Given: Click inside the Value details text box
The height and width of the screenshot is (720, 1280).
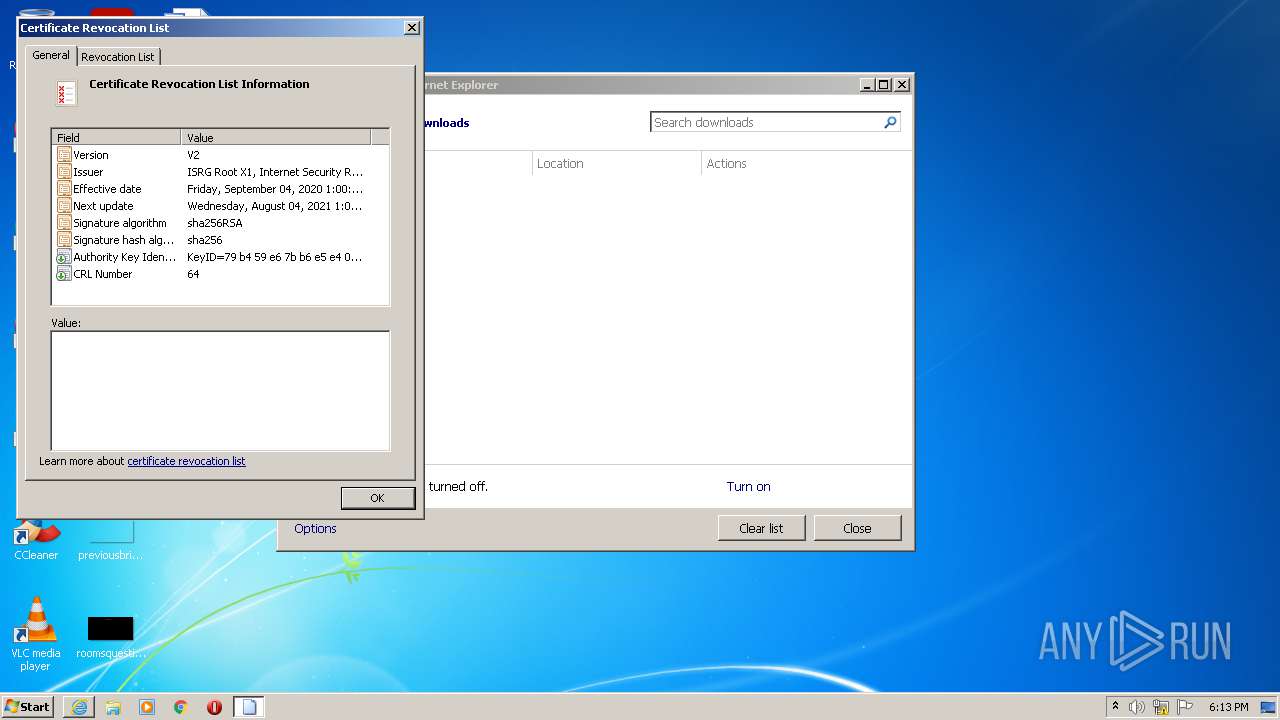Looking at the screenshot, I should click(220, 391).
